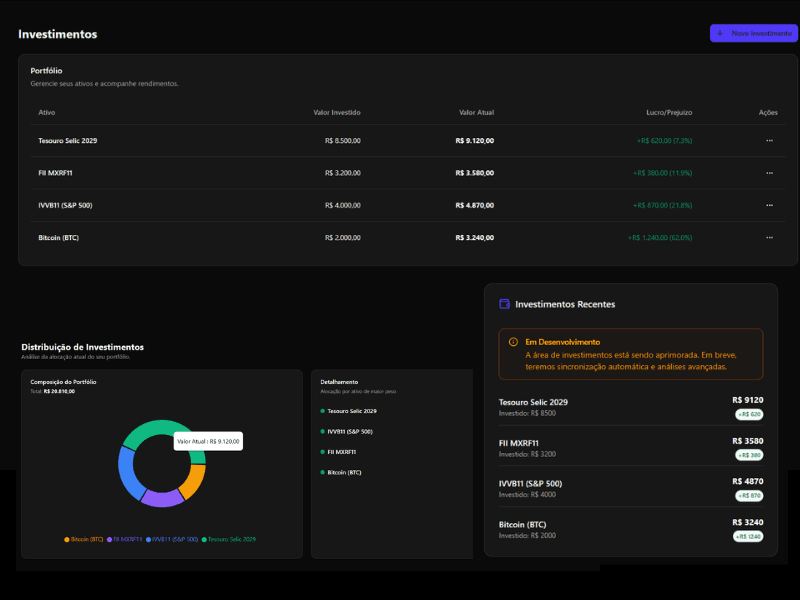800x600 pixels.
Task: Click the green dot beside Tesouro Selic 2029 in Detalhamento
Action: [x=323, y=411]
